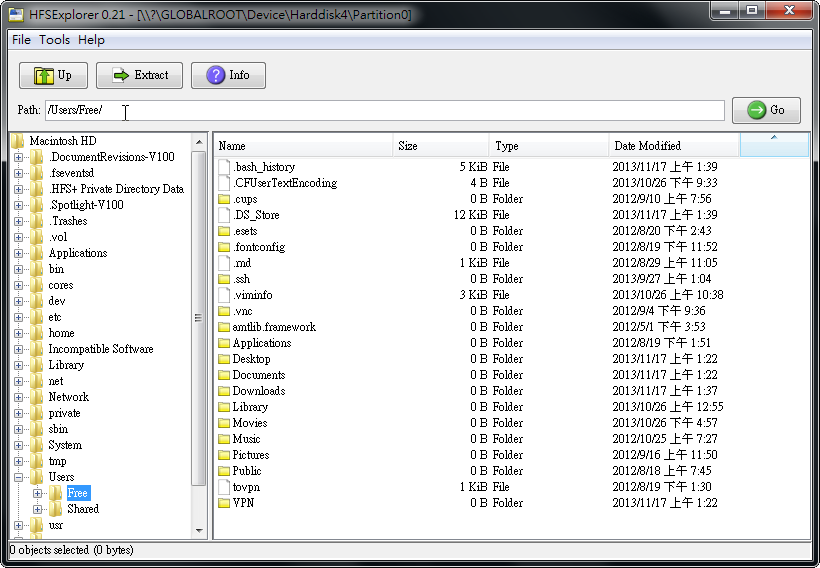
Task: Click the Go button
Action: click(766, 110)
